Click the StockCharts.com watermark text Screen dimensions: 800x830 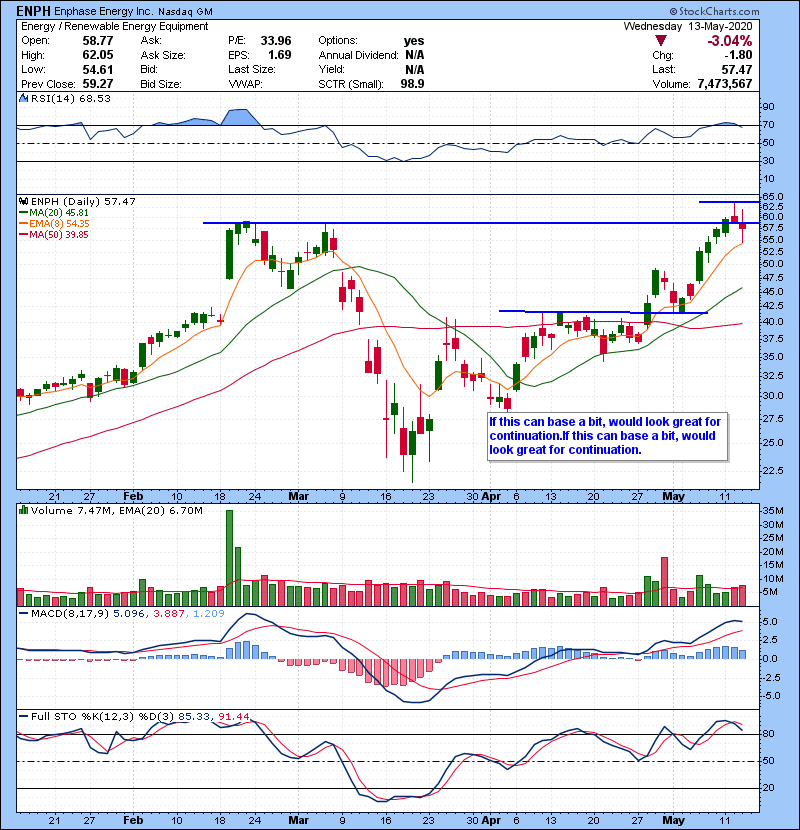tap(715, 11)
